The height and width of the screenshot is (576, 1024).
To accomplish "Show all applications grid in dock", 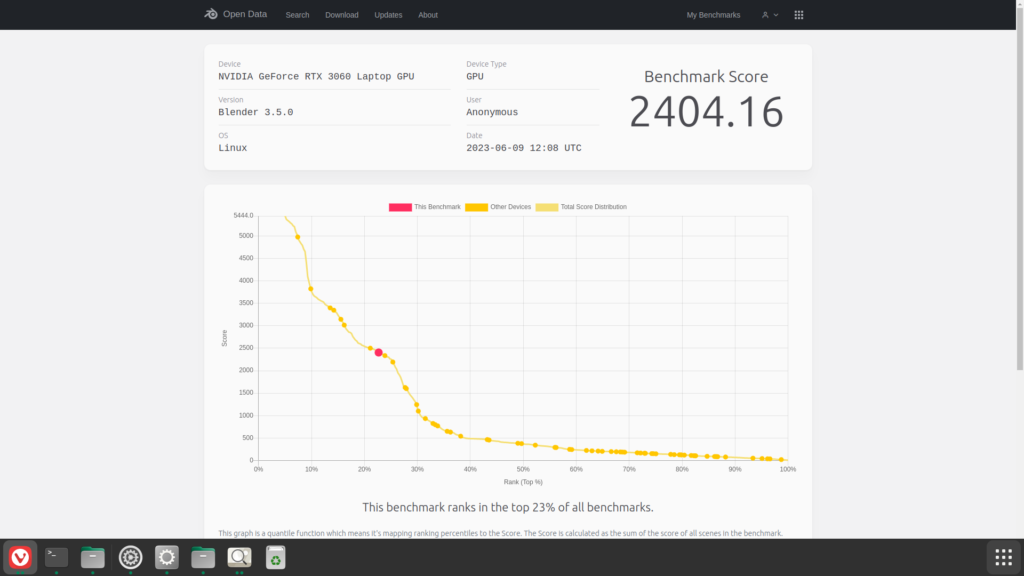I will tap(1003, 557).
